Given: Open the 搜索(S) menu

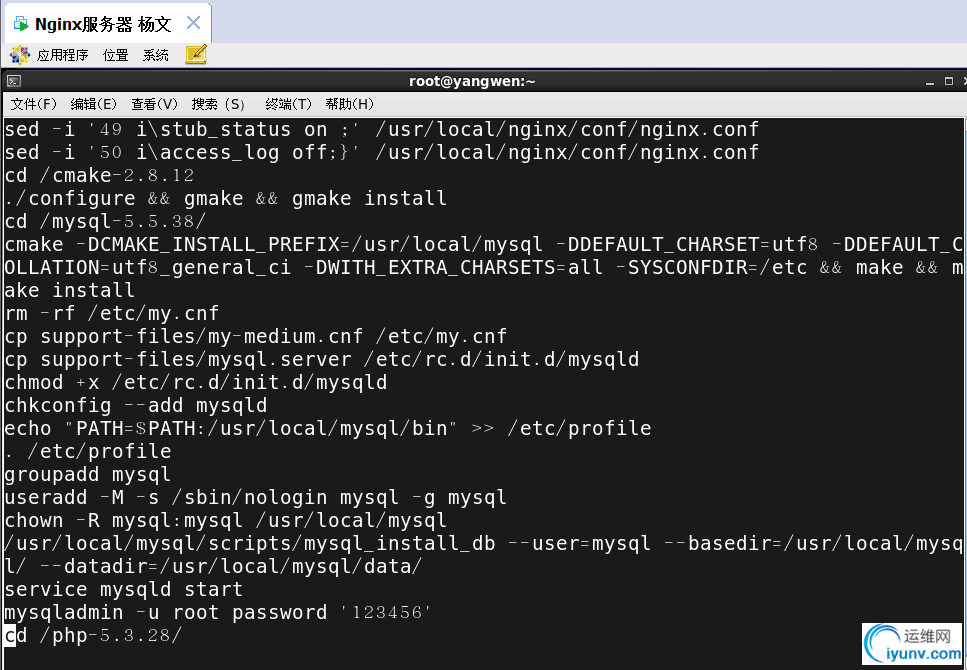Looking at the screenshot, I should [218, 104].
